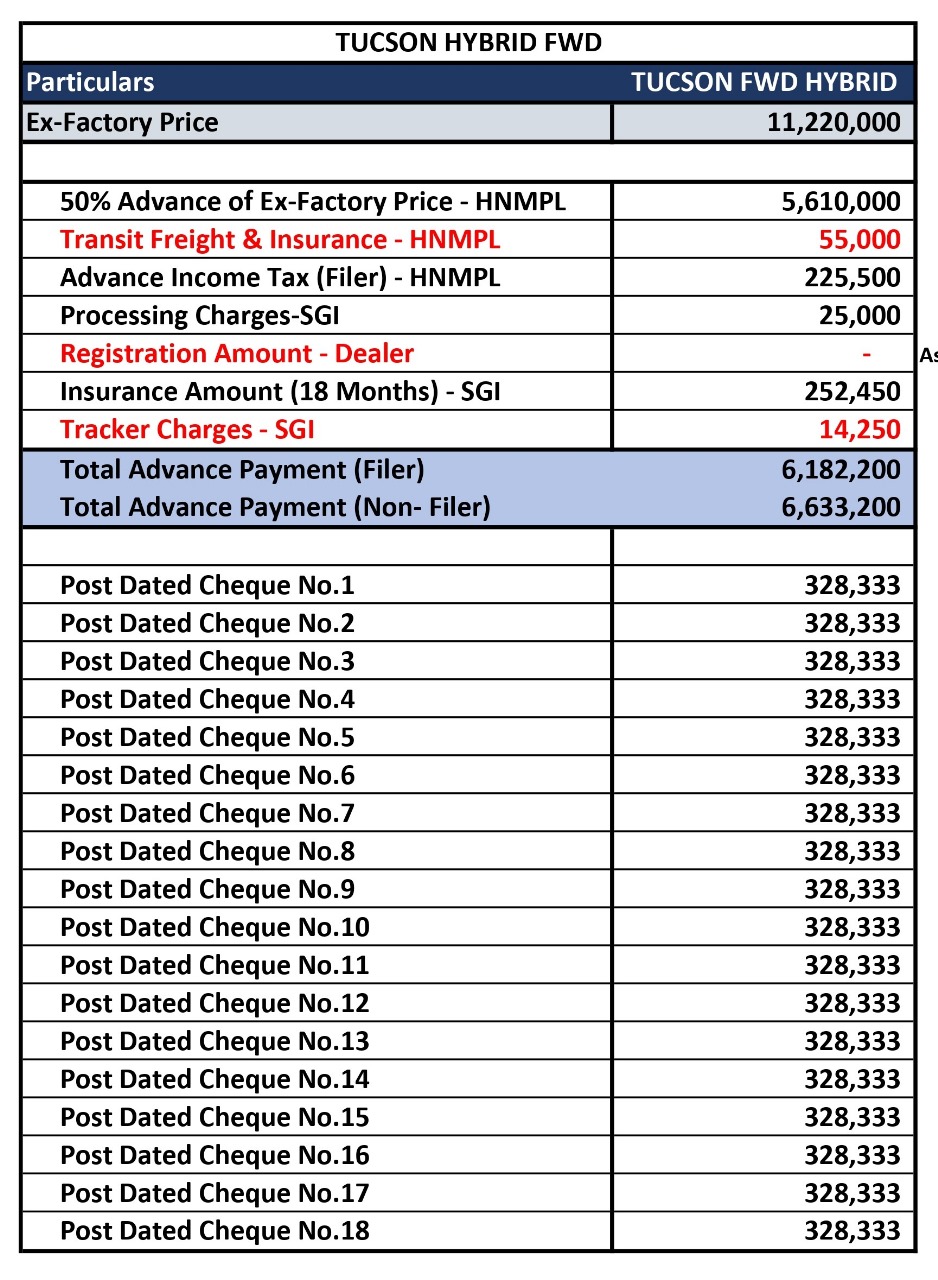Click the Total Advance Payment (Filer) label

point(242,469)
